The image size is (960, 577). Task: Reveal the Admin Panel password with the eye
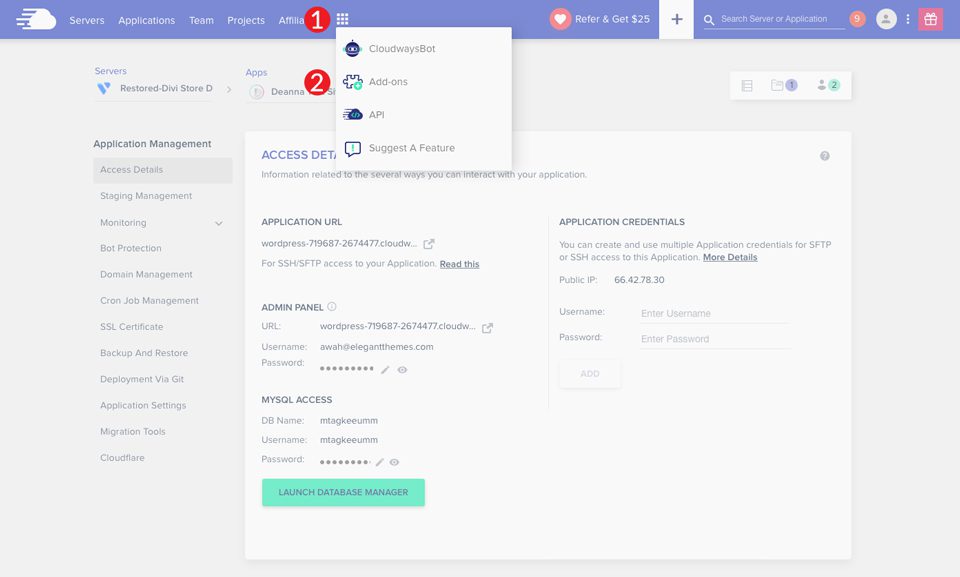coord(403,369)
